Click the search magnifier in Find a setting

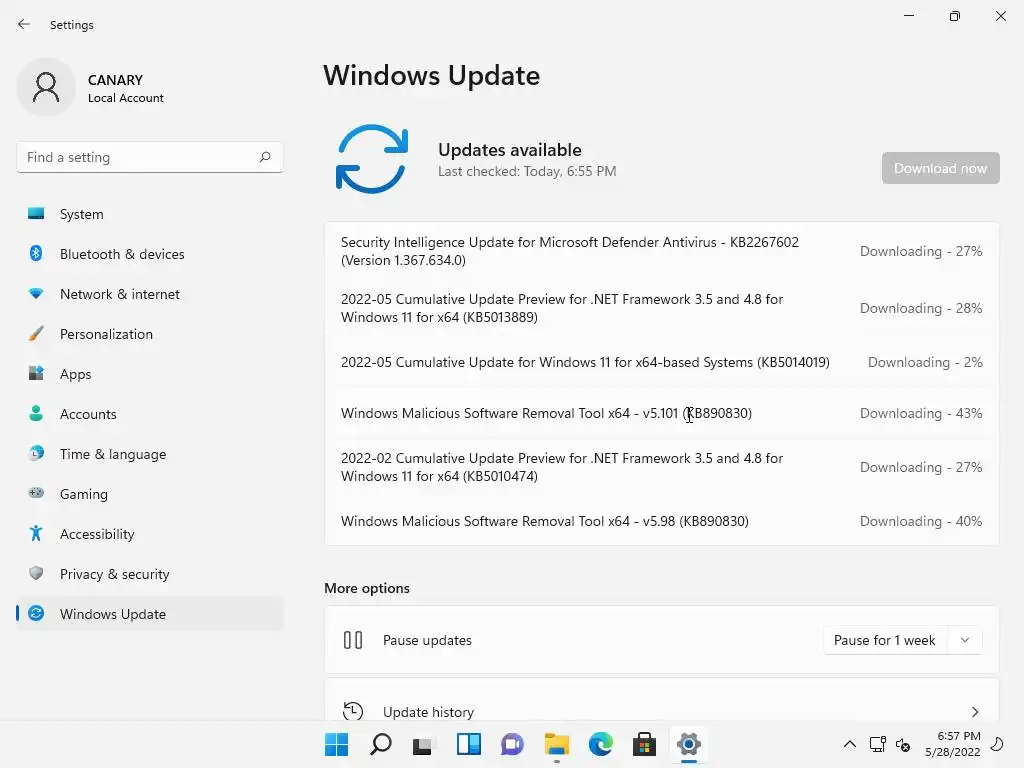pyautogui.click(x=264, y=157)
